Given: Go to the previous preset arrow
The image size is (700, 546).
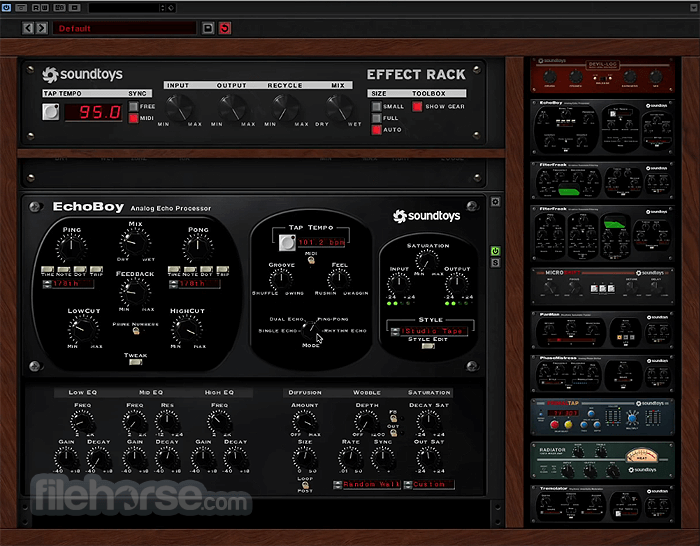Looking at the screenshot, I should [x=28, y=28].
